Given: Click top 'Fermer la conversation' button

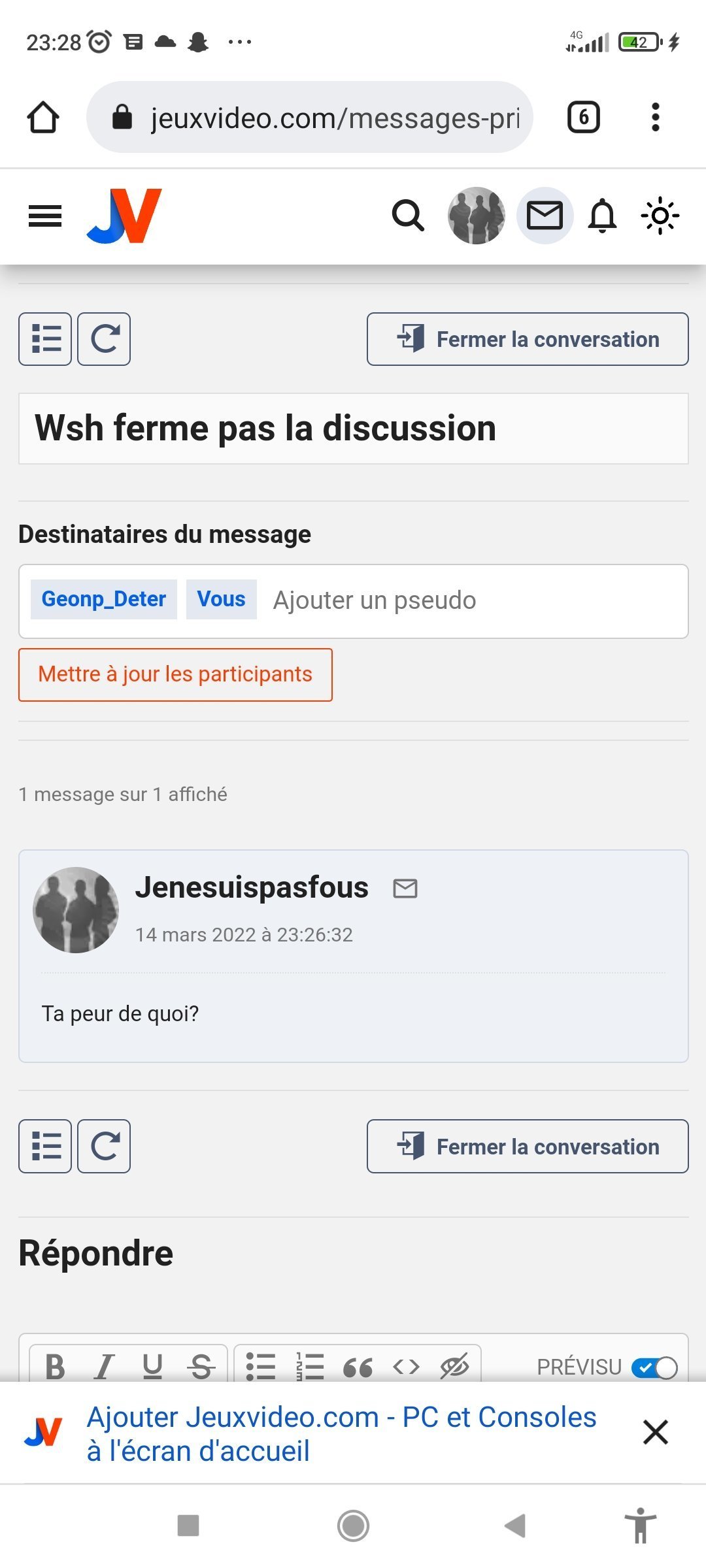Looking at the screenshot, I should point(527,339).
